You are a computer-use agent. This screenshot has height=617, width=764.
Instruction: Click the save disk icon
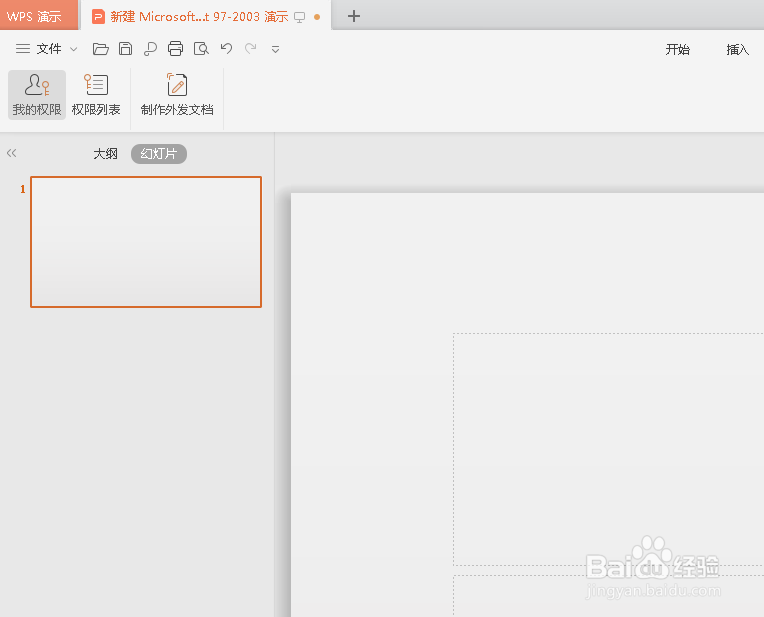pos(125,49)
